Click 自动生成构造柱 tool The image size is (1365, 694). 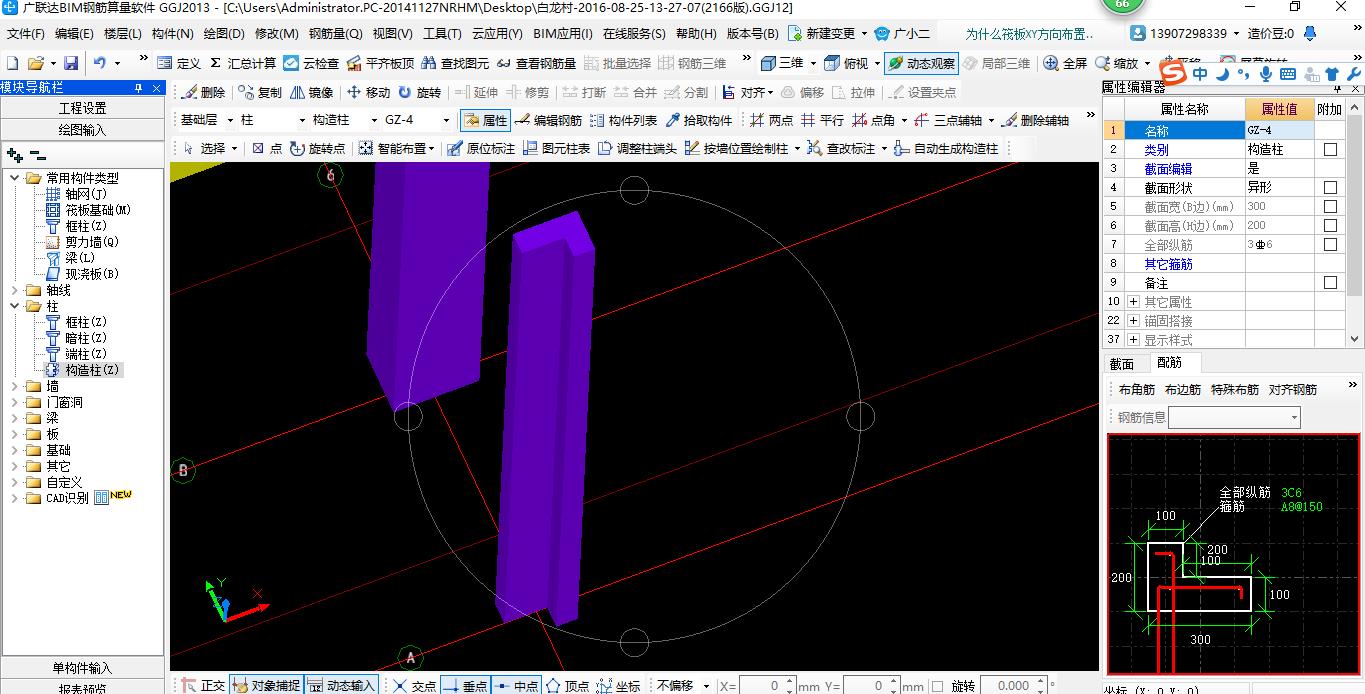click(x=946, y=148)
